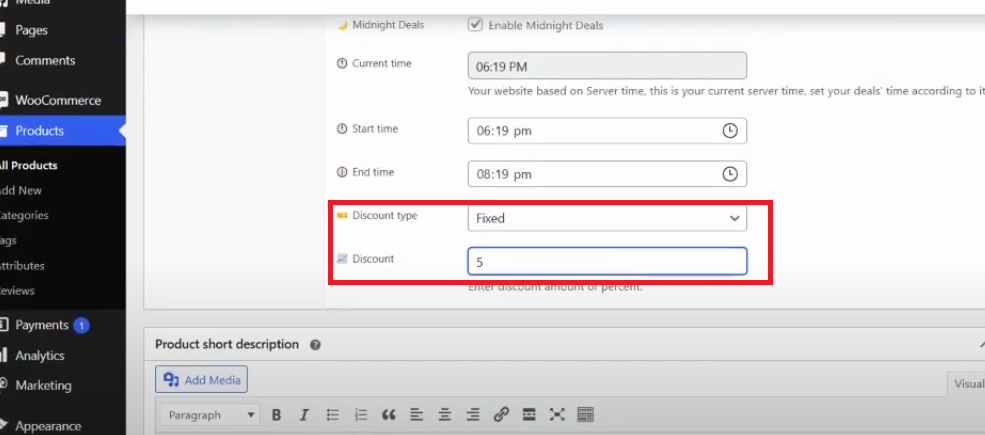This screenshot has width=985, height=435.
Task: Open the End time clock picker
Action: [x=730, y=174]
